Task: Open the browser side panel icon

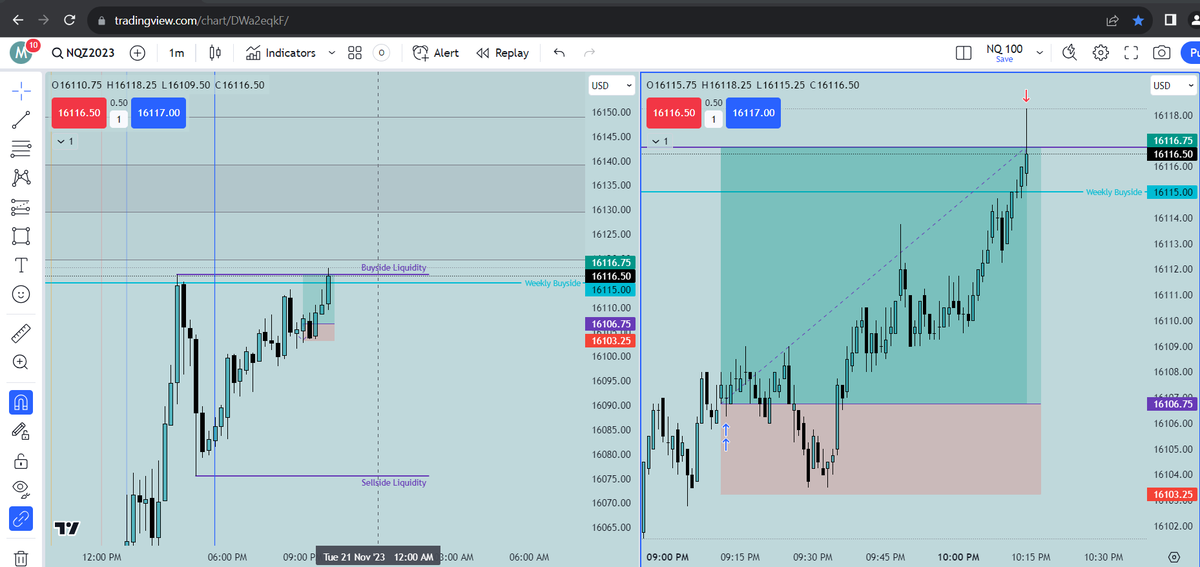Action: pyautogui.click(x=1170, y=20)
